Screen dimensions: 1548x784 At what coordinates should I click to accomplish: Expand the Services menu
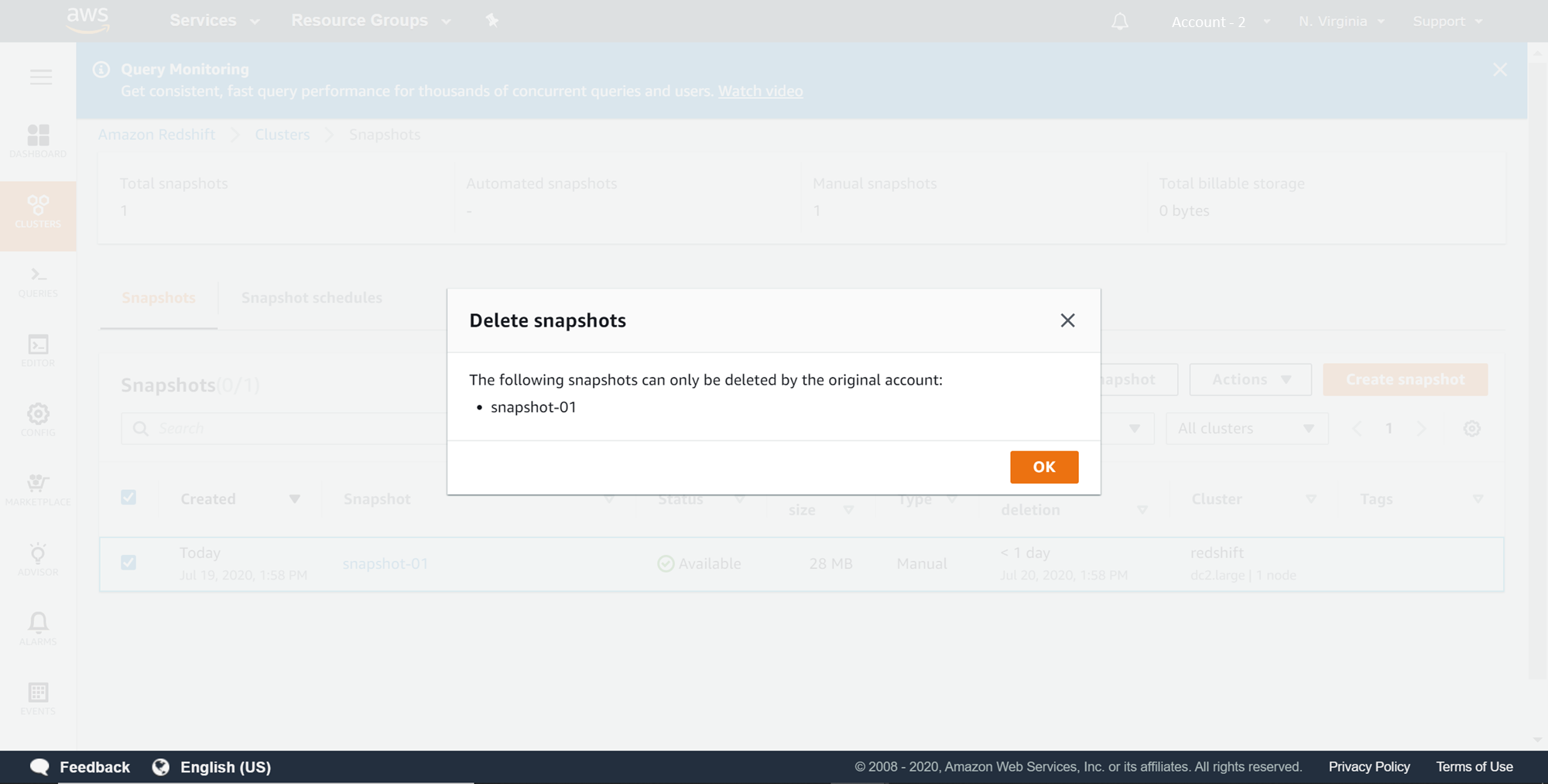click(214, 21)
